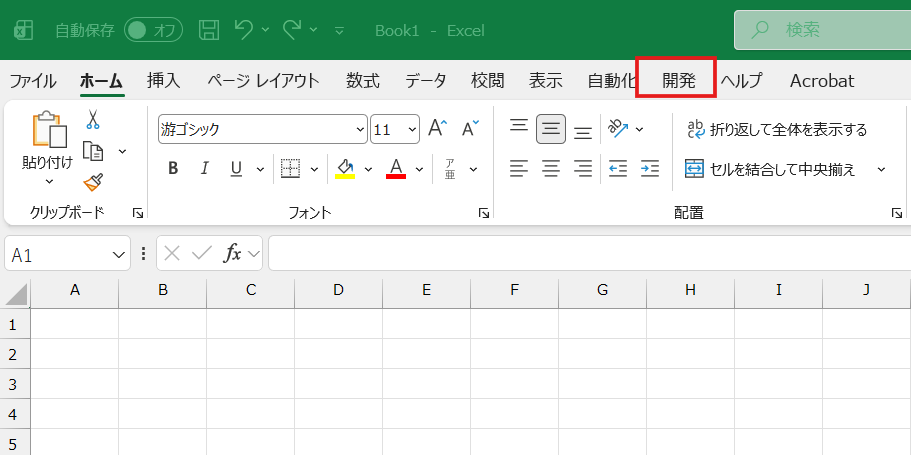This screenshot has width=911, height=455.
Task: Click the Insert Function fx button
Action: [232, 253]
